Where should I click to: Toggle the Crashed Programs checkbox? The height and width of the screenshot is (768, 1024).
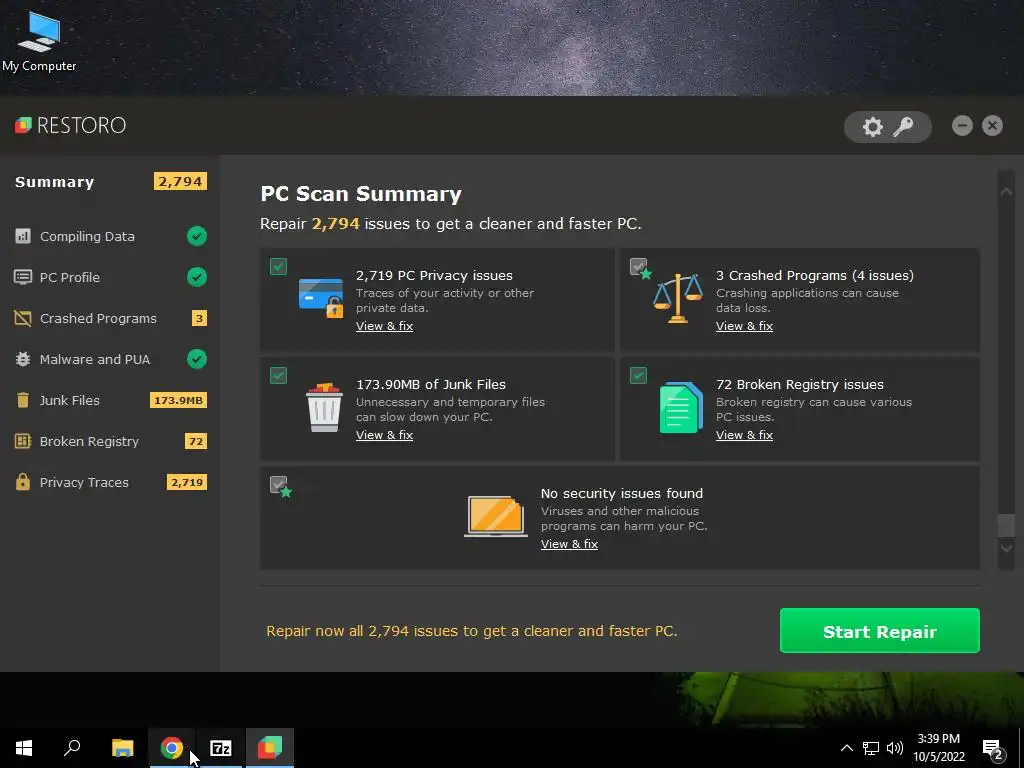(639, 266)
